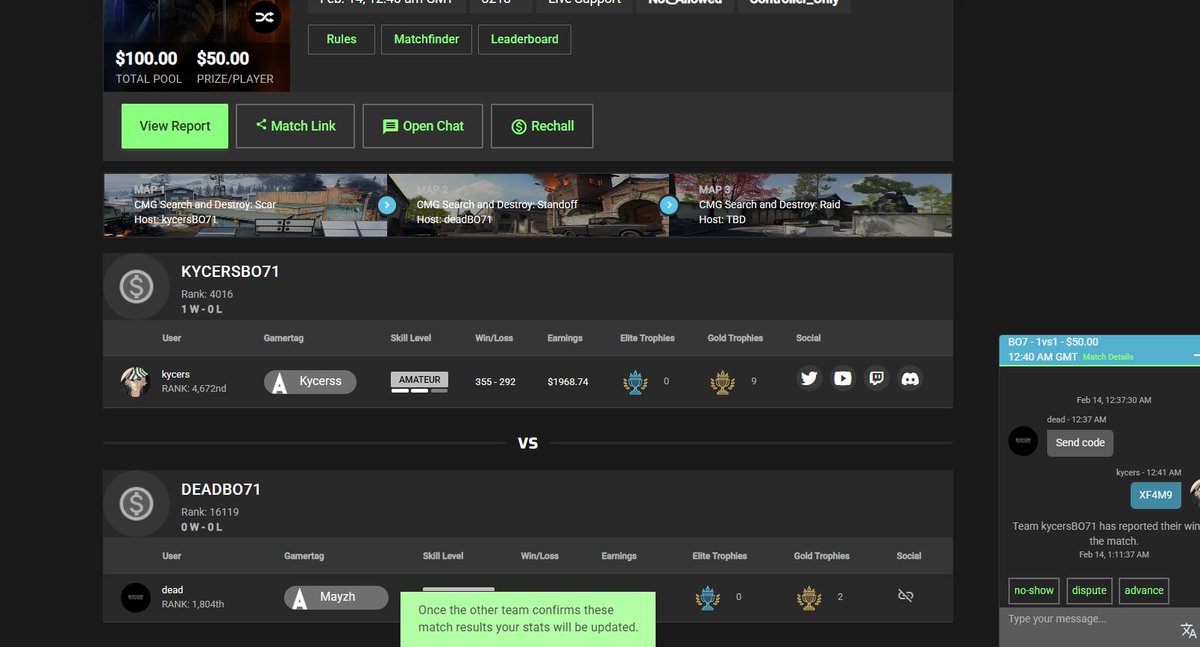Viewport: 1200px width, 647px height.
Task: Open kycers' YouTube channel icon
Action: [x=843, y=379]
